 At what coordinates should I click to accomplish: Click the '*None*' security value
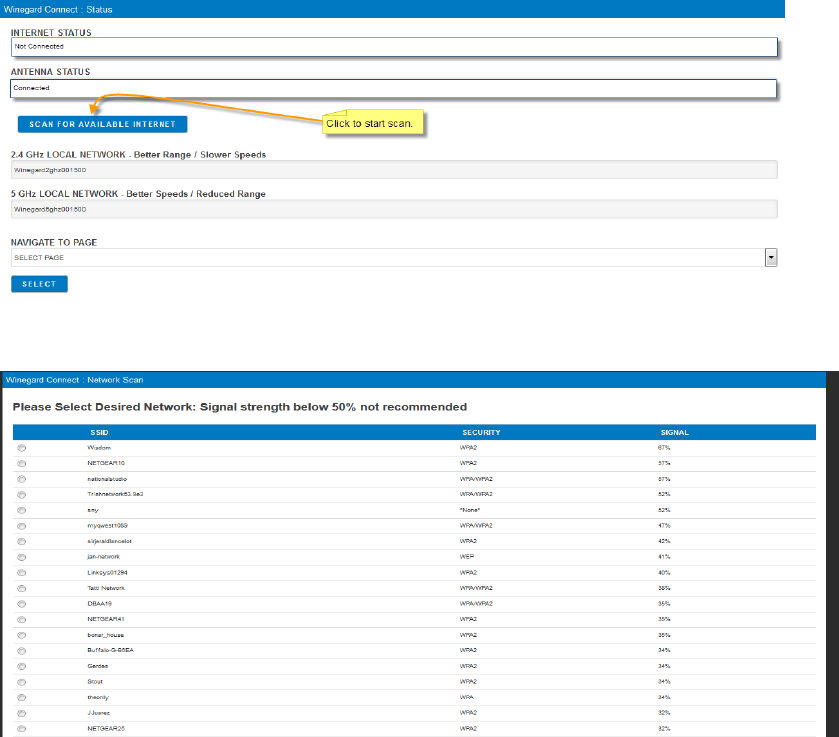[470, 510]
